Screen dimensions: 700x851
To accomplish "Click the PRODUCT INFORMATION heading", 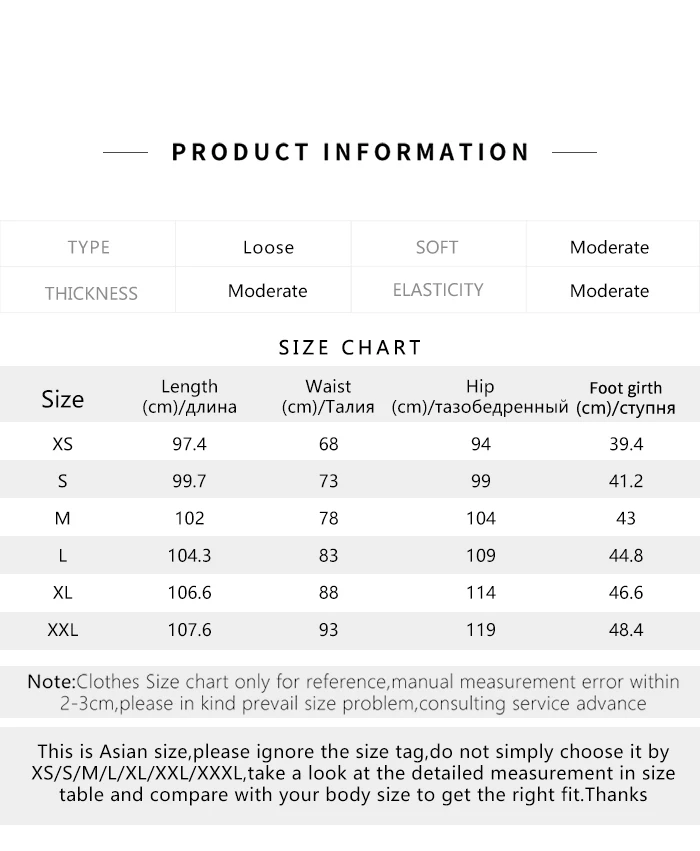I will point(350,153).
